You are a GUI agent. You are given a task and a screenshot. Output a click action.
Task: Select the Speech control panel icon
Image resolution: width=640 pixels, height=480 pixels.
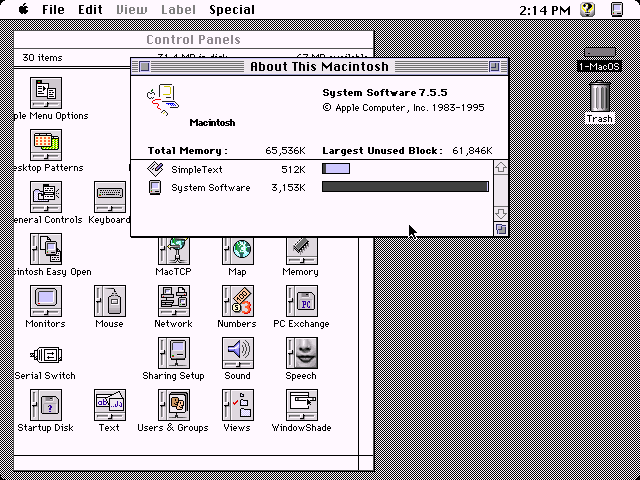302,353
